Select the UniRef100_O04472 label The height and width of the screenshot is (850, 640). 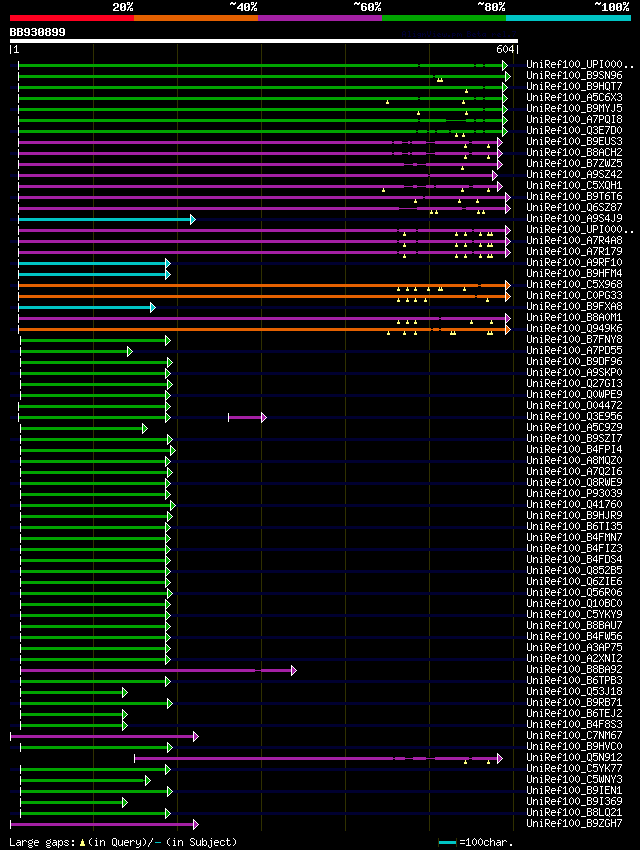pos(574,405)
